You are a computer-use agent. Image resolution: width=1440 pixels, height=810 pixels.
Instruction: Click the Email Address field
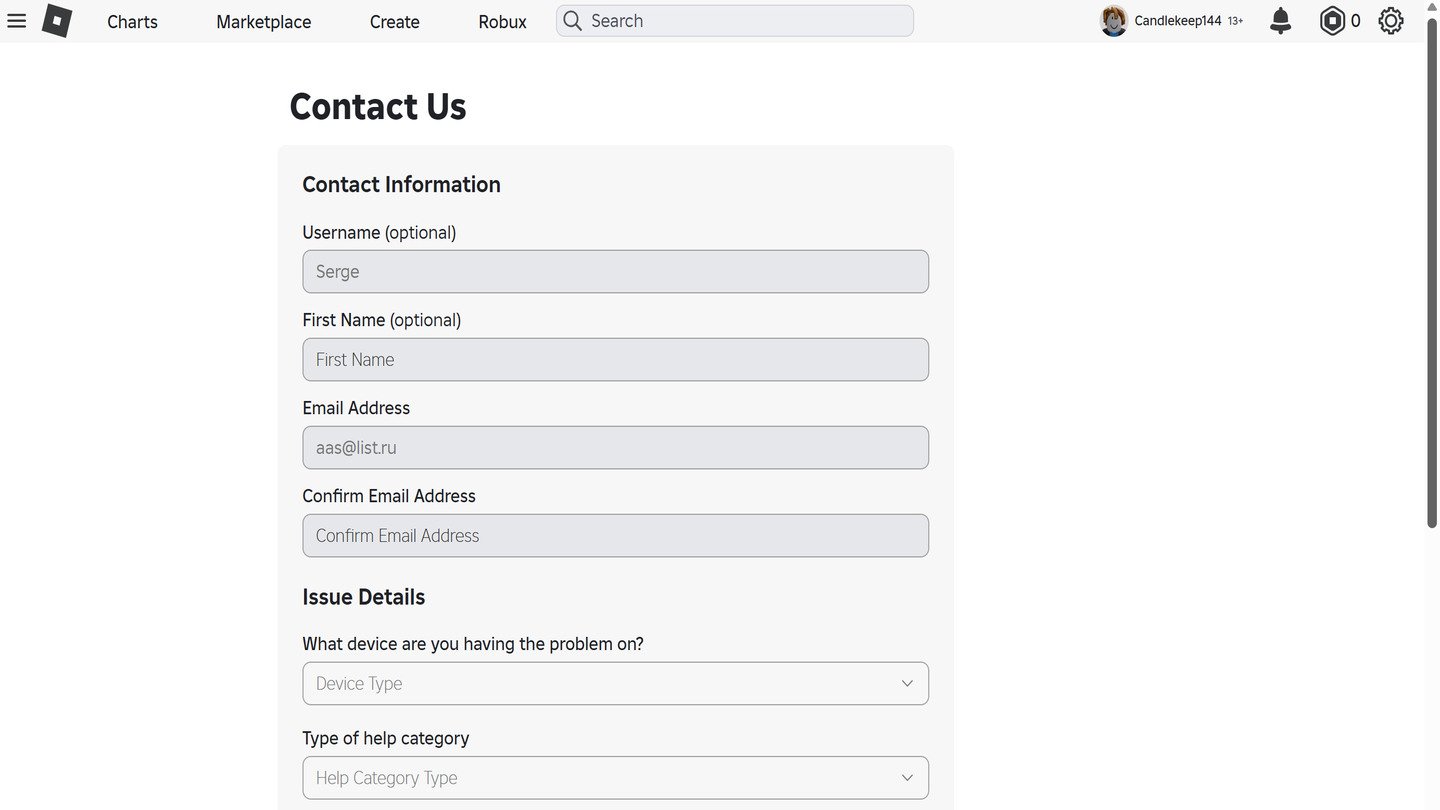pyautogui.click(x=616, y=448)
